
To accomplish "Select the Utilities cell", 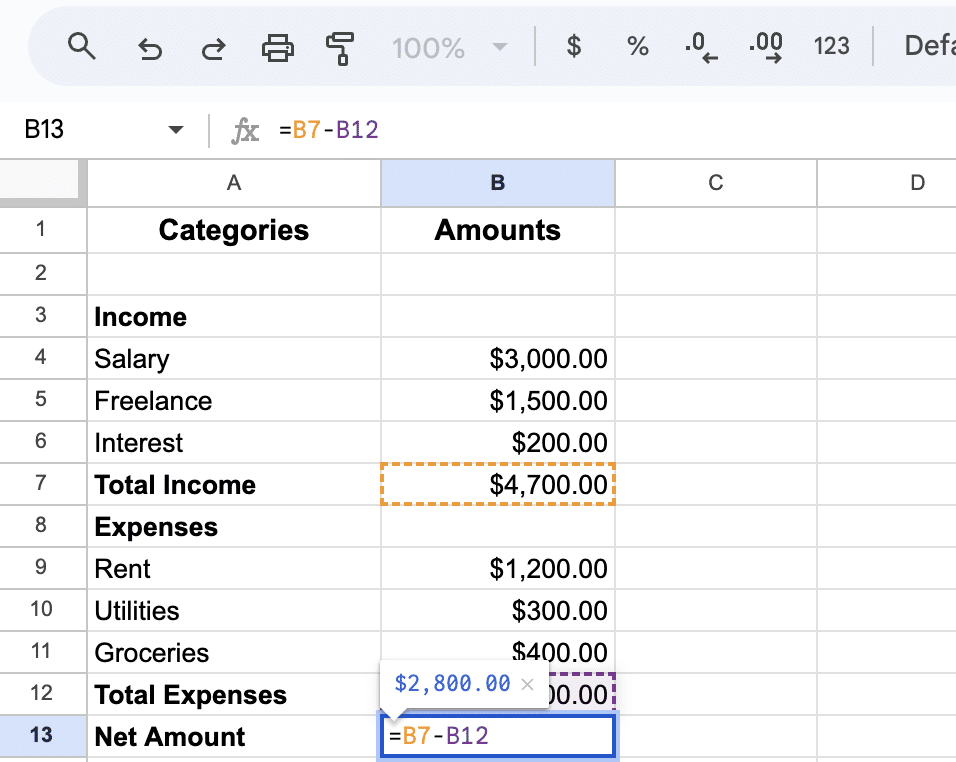I will point(234,610).
